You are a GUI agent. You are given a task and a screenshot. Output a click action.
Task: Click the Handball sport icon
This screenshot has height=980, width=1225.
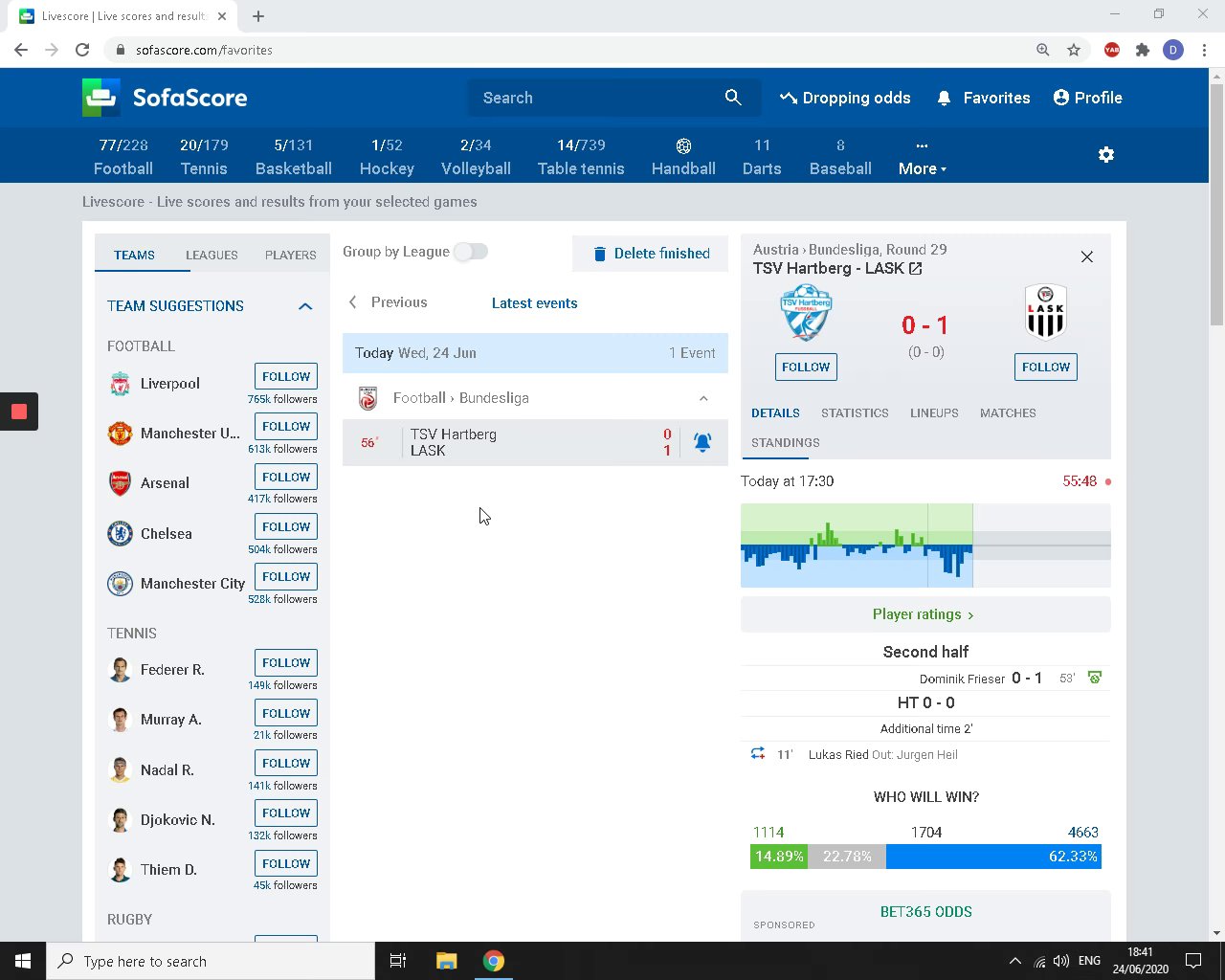(x=683, y=145)
